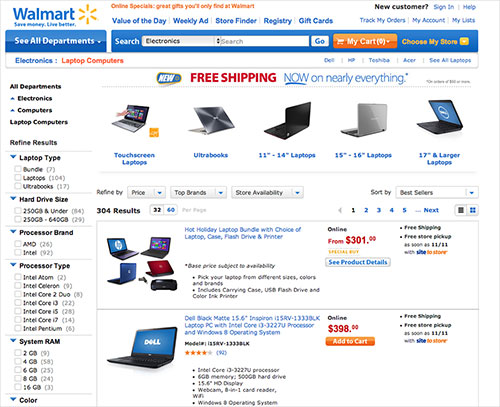Image resolution: width=500 pixels, height=407 pixels.
Task: Click the previous page arrow
Action: pos(340,210)
